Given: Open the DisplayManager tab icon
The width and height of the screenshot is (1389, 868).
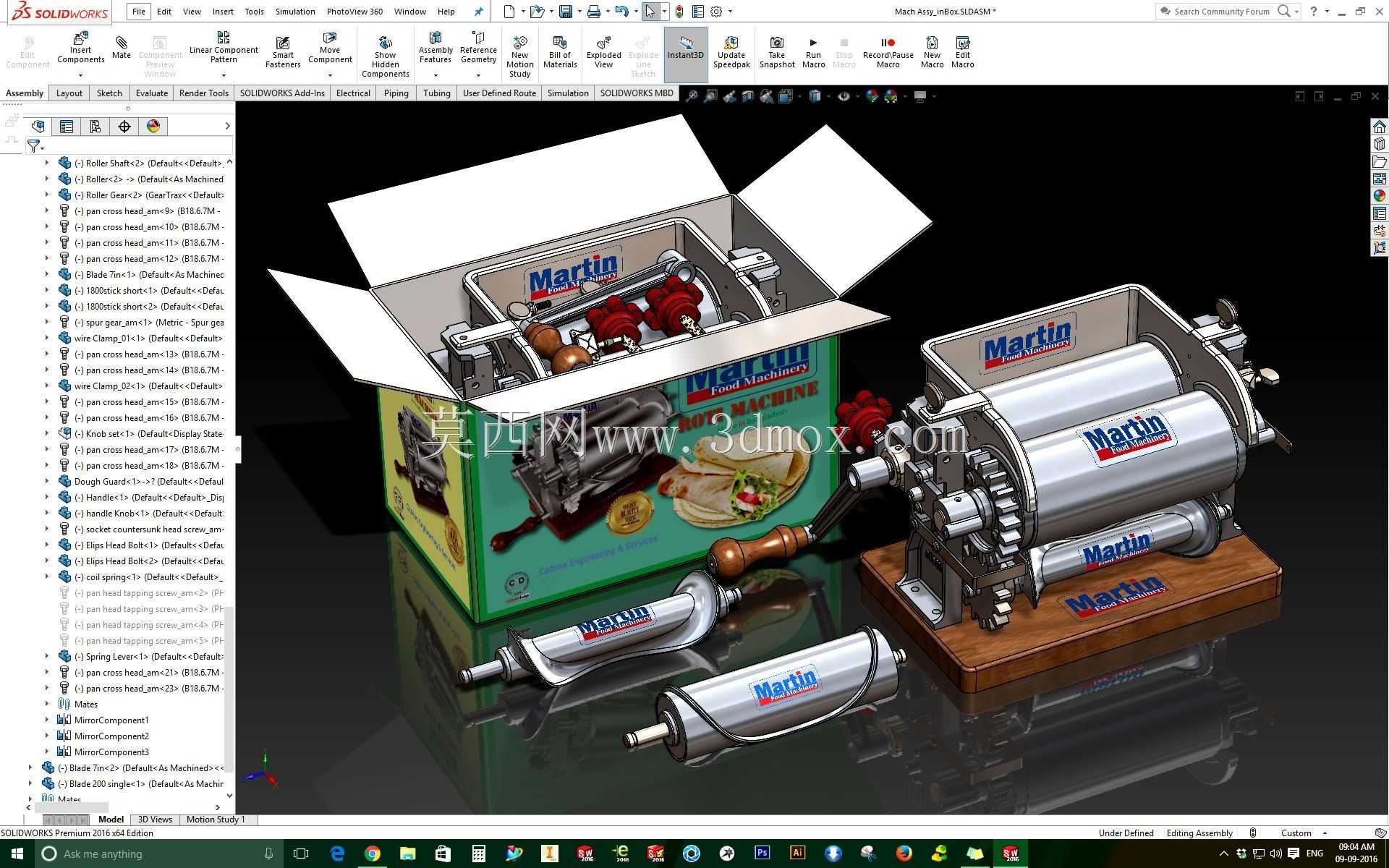Looking at the screenshot, I should tap(153, 127).
